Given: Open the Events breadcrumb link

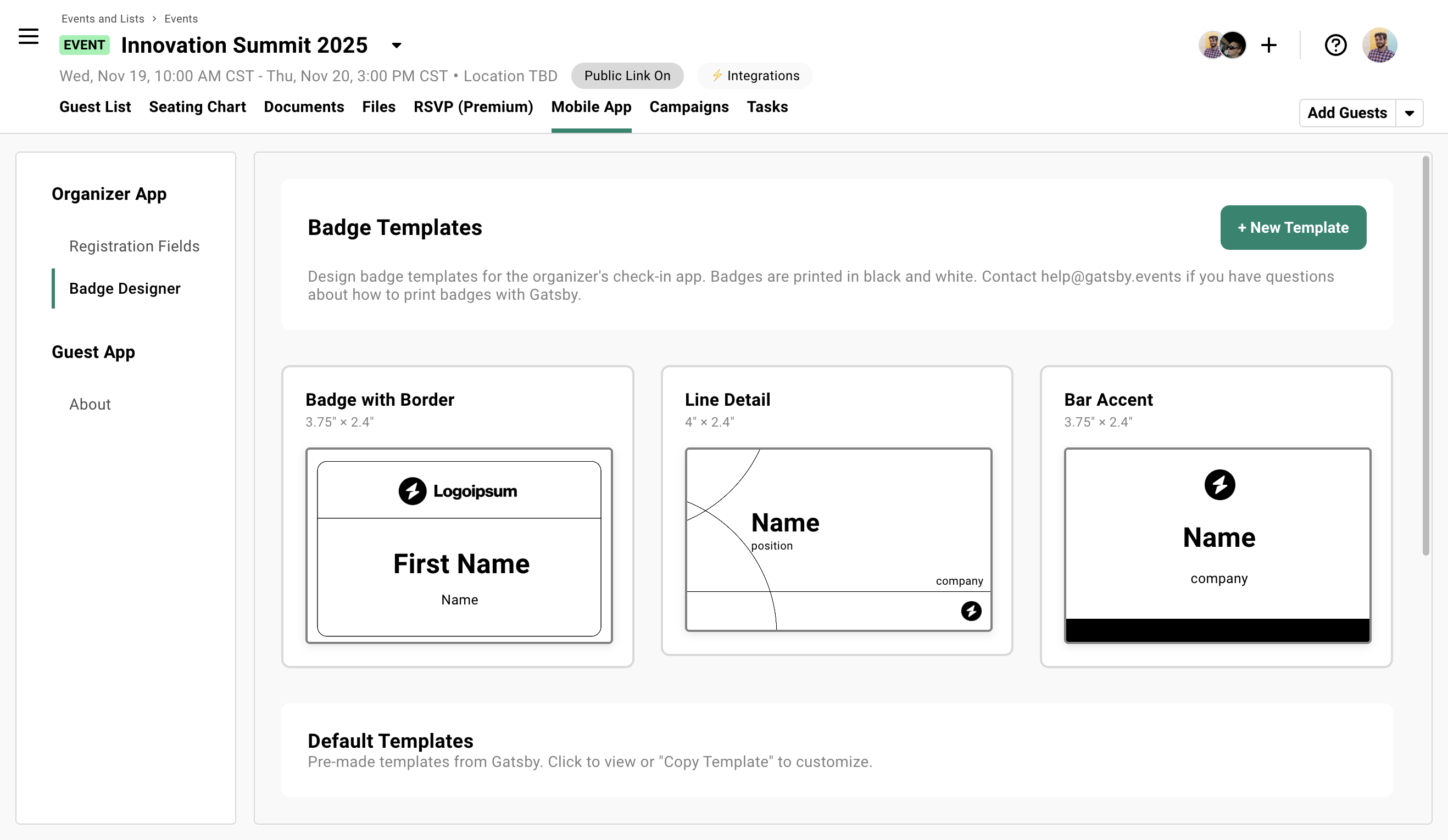Looking at the screenshot, I should point(181,18).
